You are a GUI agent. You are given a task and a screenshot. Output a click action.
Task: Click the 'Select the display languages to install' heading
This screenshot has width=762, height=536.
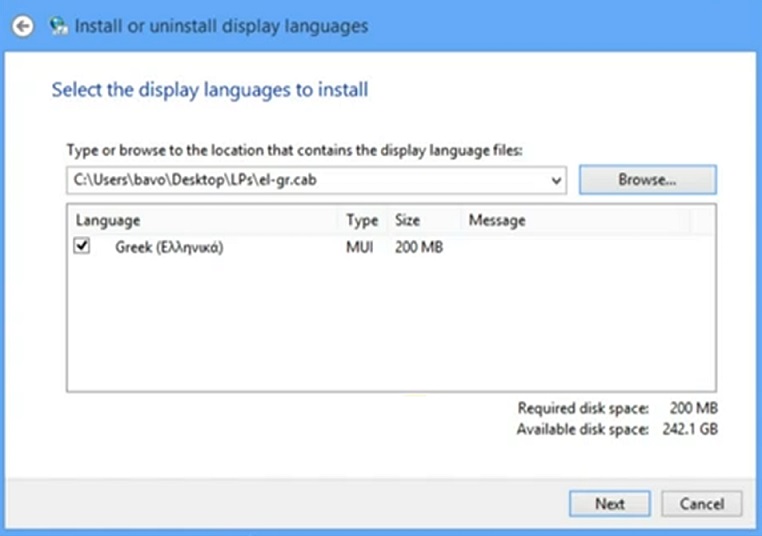210,90
